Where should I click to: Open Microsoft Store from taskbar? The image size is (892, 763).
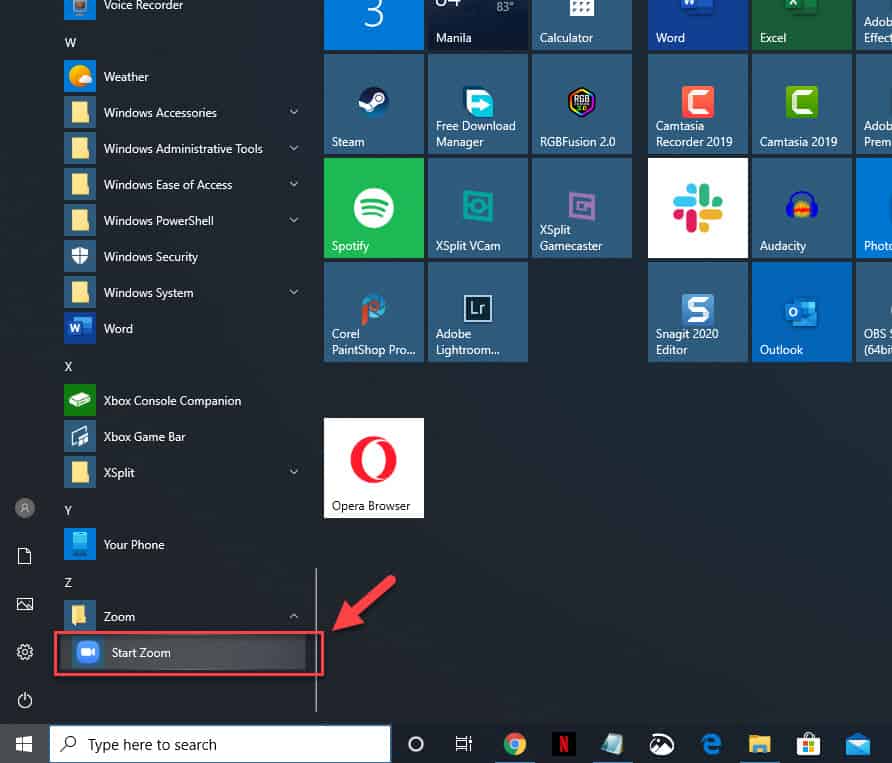click(808, 744)
